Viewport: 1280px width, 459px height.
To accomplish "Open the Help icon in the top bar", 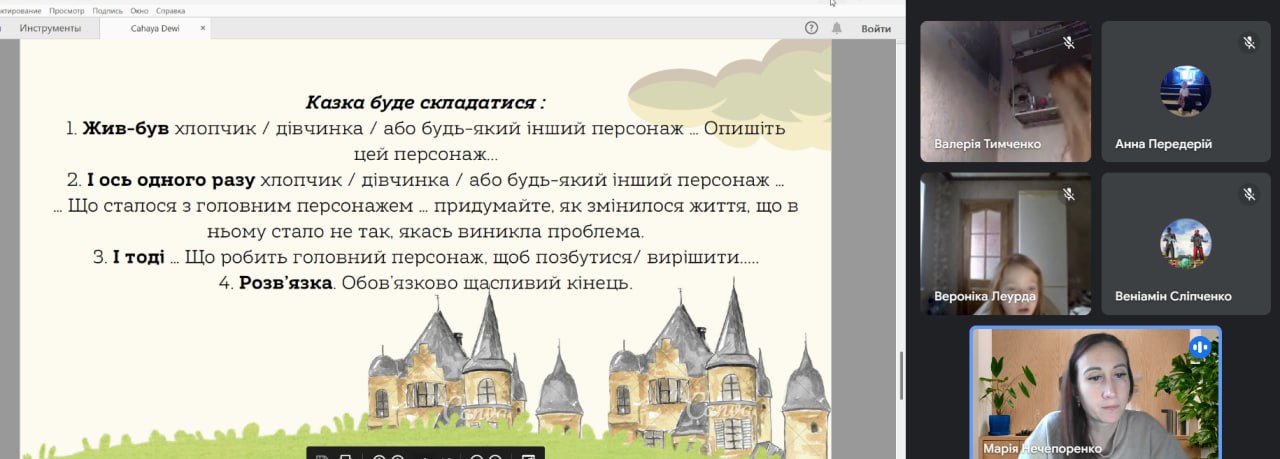I will coord(811,28).
